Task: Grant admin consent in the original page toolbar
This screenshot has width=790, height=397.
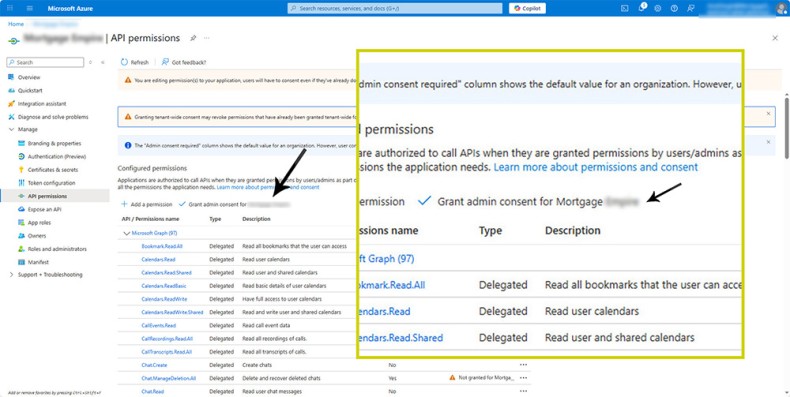Action: (x=235, y=205)
